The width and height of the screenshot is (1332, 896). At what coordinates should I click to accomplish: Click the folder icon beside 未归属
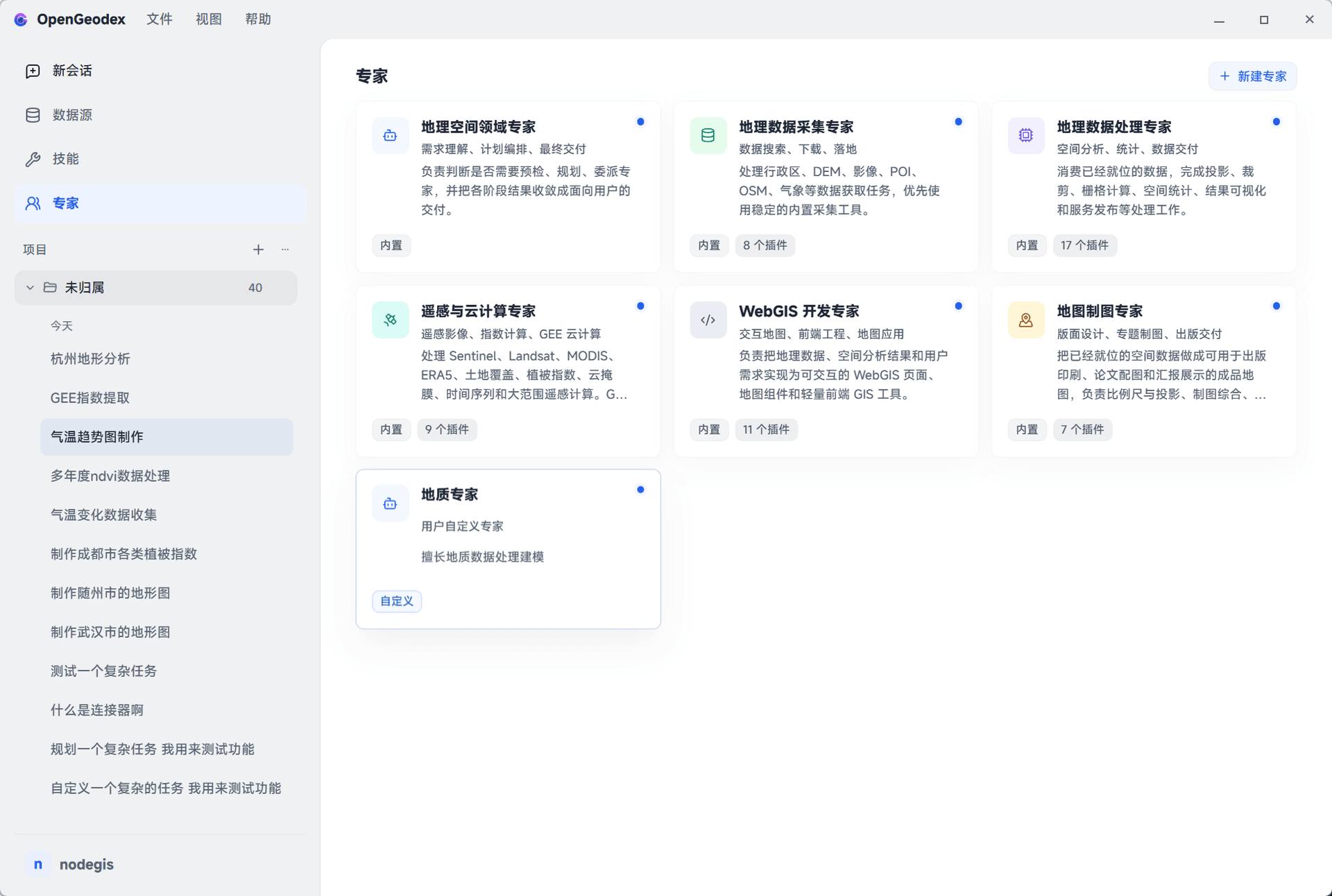pyautogui.click(x=50, y=288)
